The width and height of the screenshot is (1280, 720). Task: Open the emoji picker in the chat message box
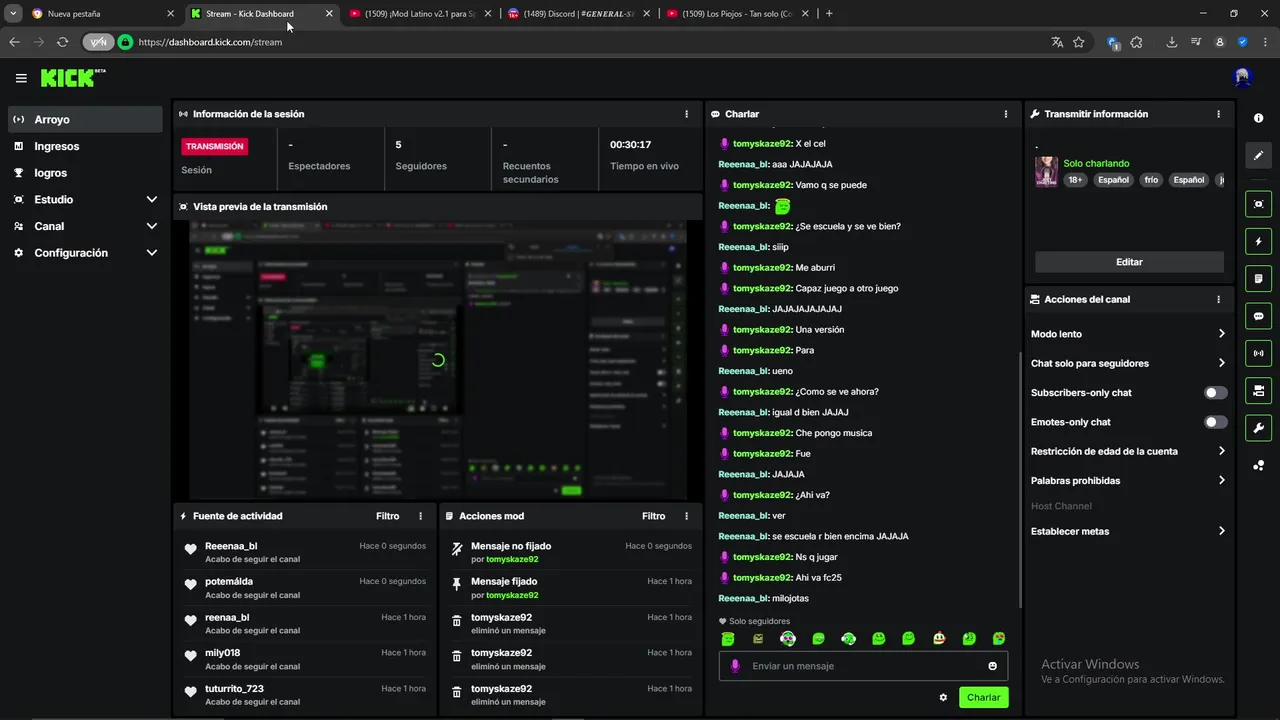[x=992, y=666]
